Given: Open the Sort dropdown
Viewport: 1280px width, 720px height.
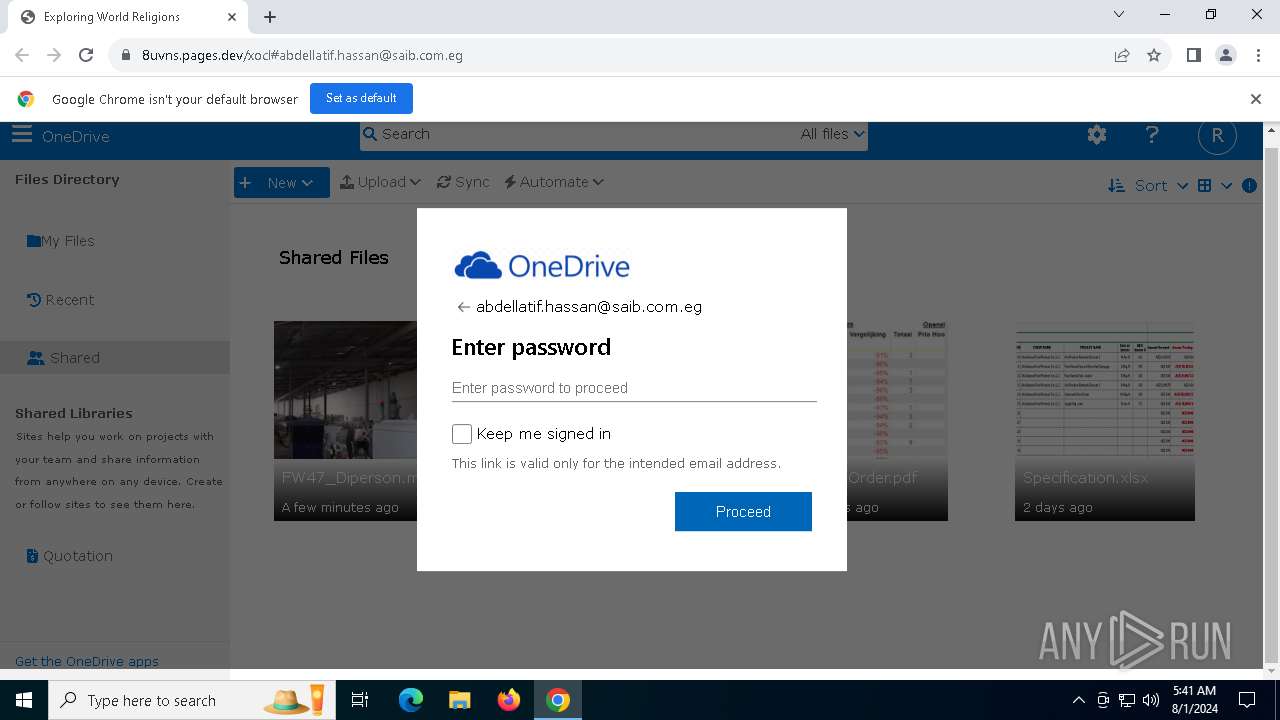Looking at the screenshot, I should point(1148,186).
